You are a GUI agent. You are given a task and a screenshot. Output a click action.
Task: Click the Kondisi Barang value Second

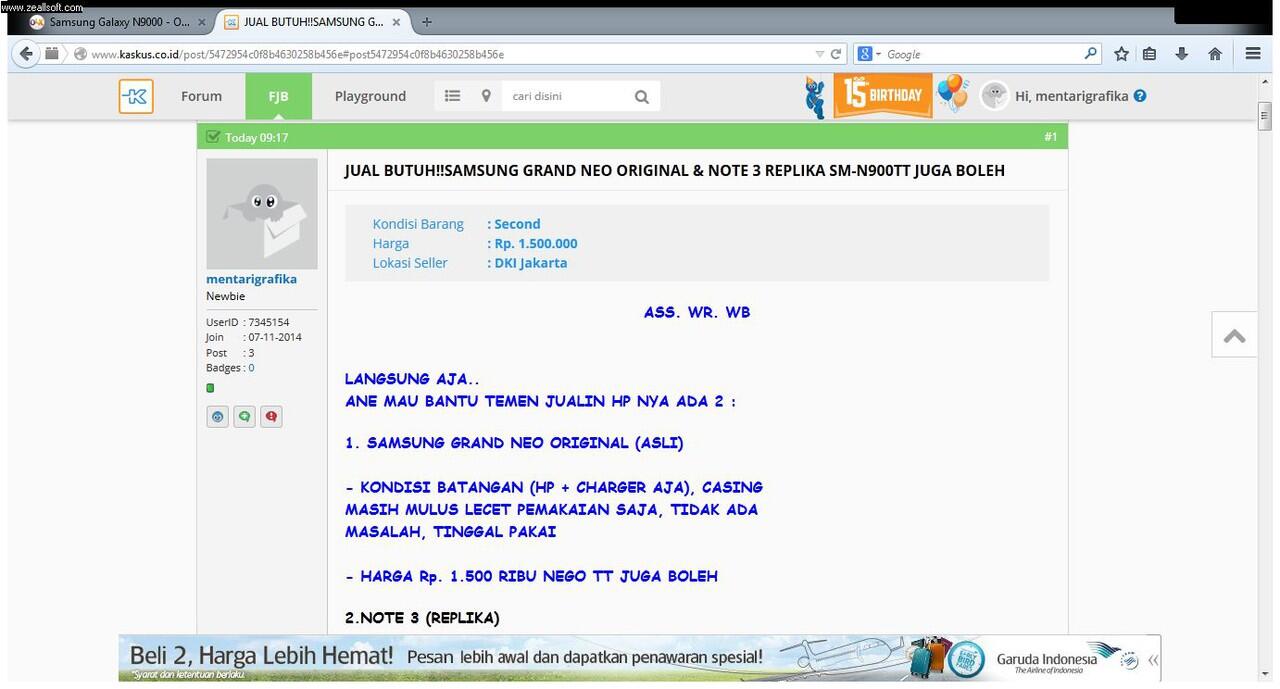click(517, 224)
